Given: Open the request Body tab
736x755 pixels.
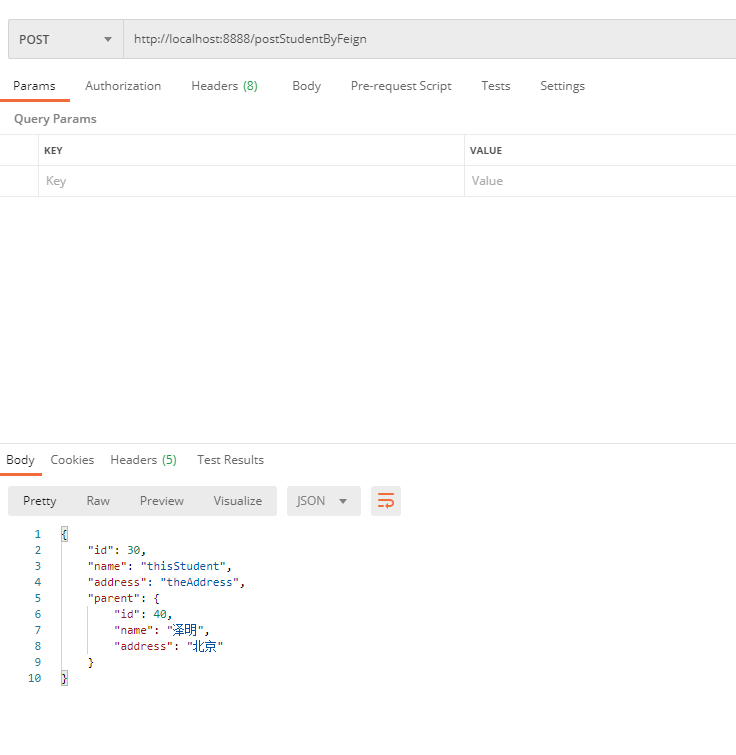Looking at the screenshot, I should 307,86.
